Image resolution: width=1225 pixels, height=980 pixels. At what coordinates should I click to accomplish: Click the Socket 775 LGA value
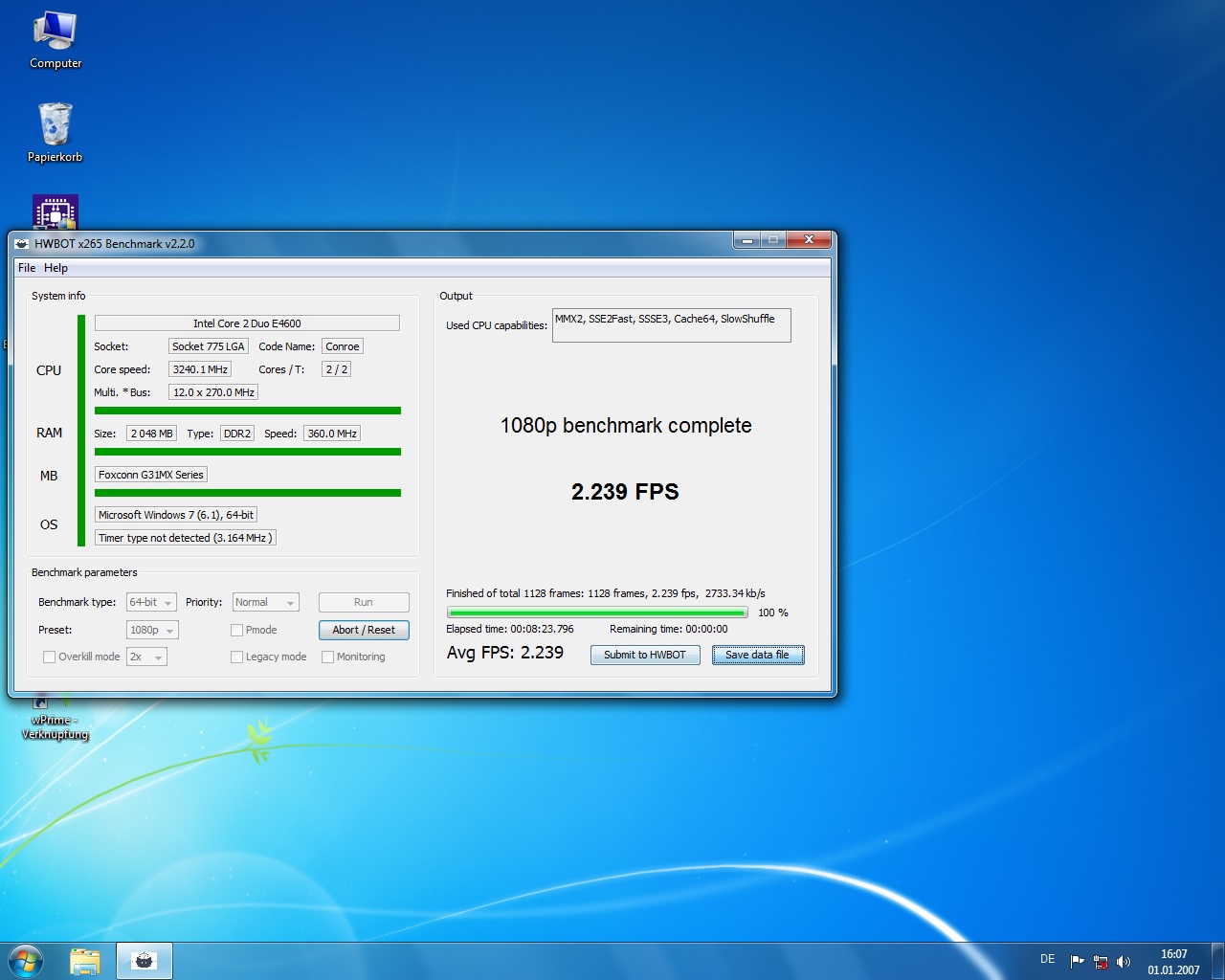coord(209,346)
